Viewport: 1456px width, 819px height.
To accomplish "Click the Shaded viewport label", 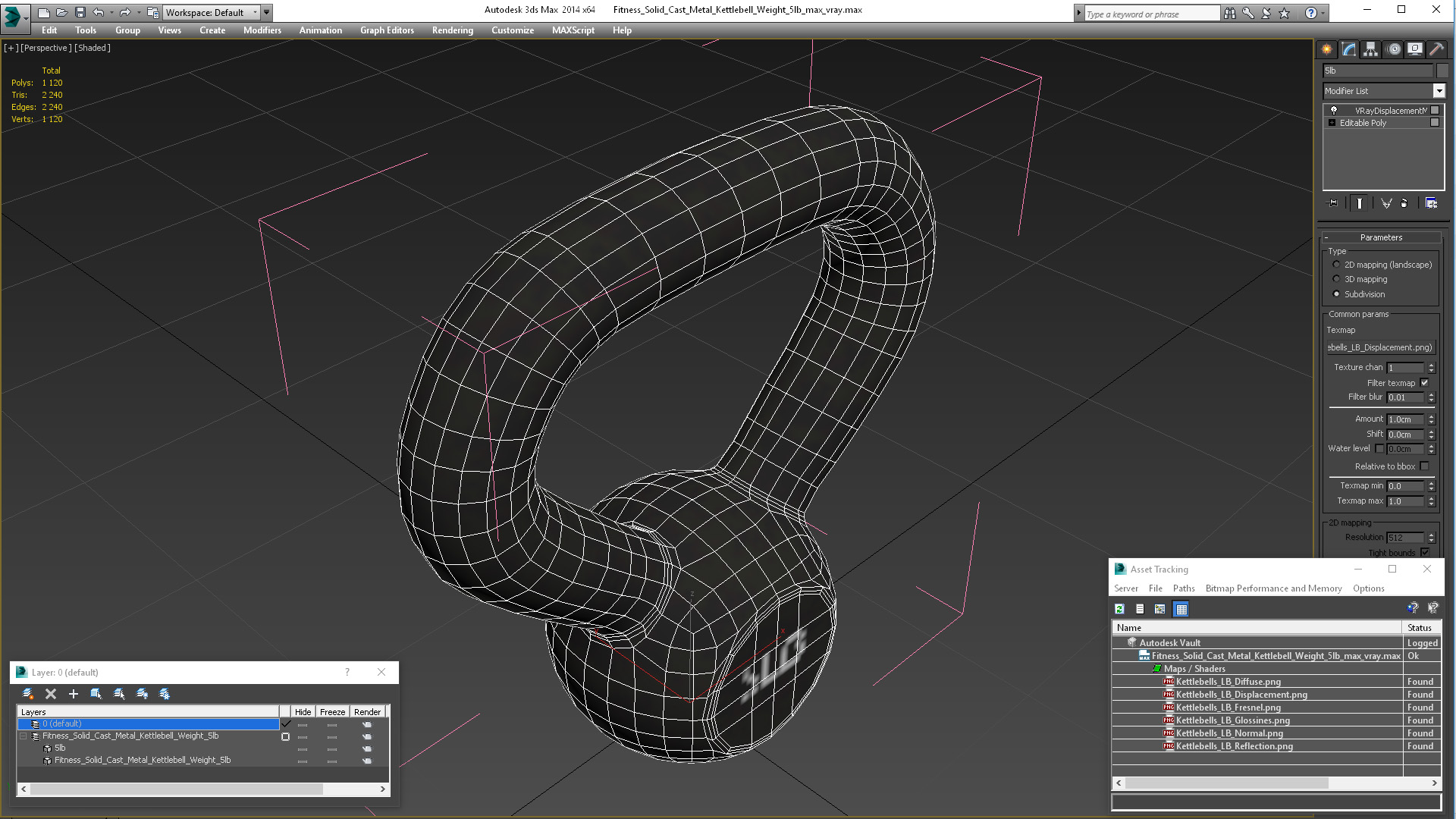I will (93, 48).
